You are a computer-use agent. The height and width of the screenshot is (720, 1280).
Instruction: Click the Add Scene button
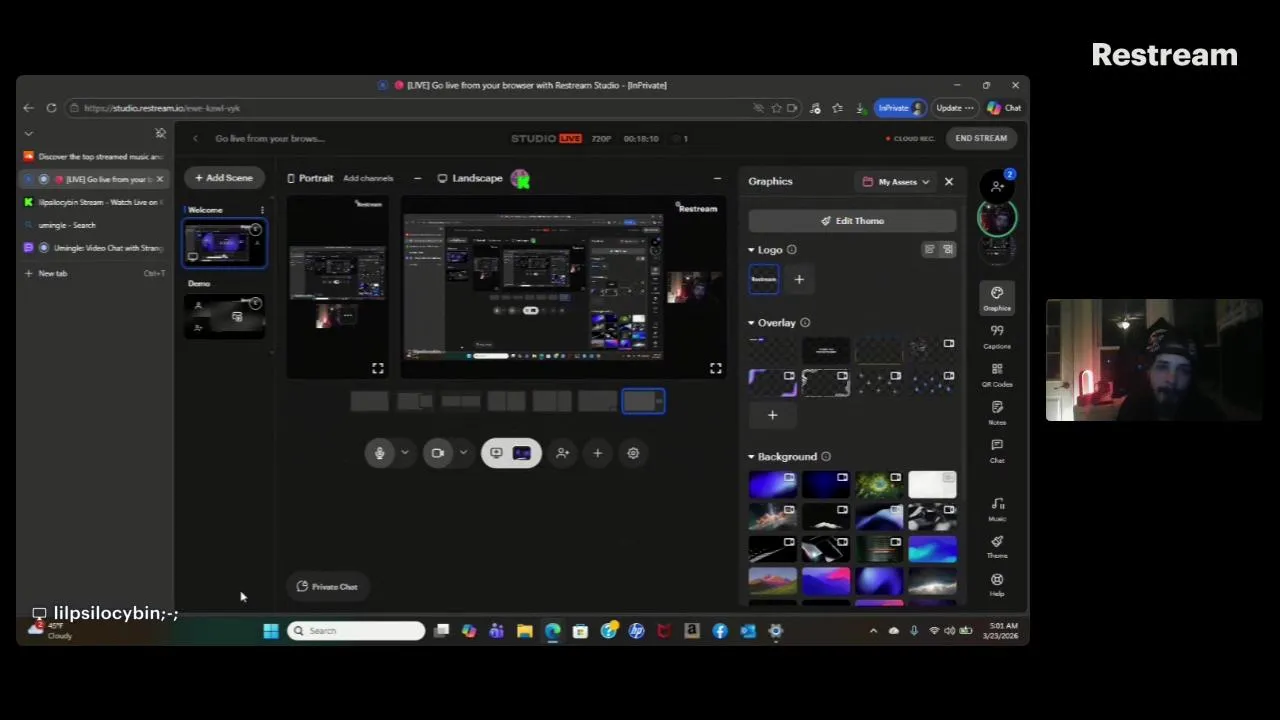click(224, 178)
